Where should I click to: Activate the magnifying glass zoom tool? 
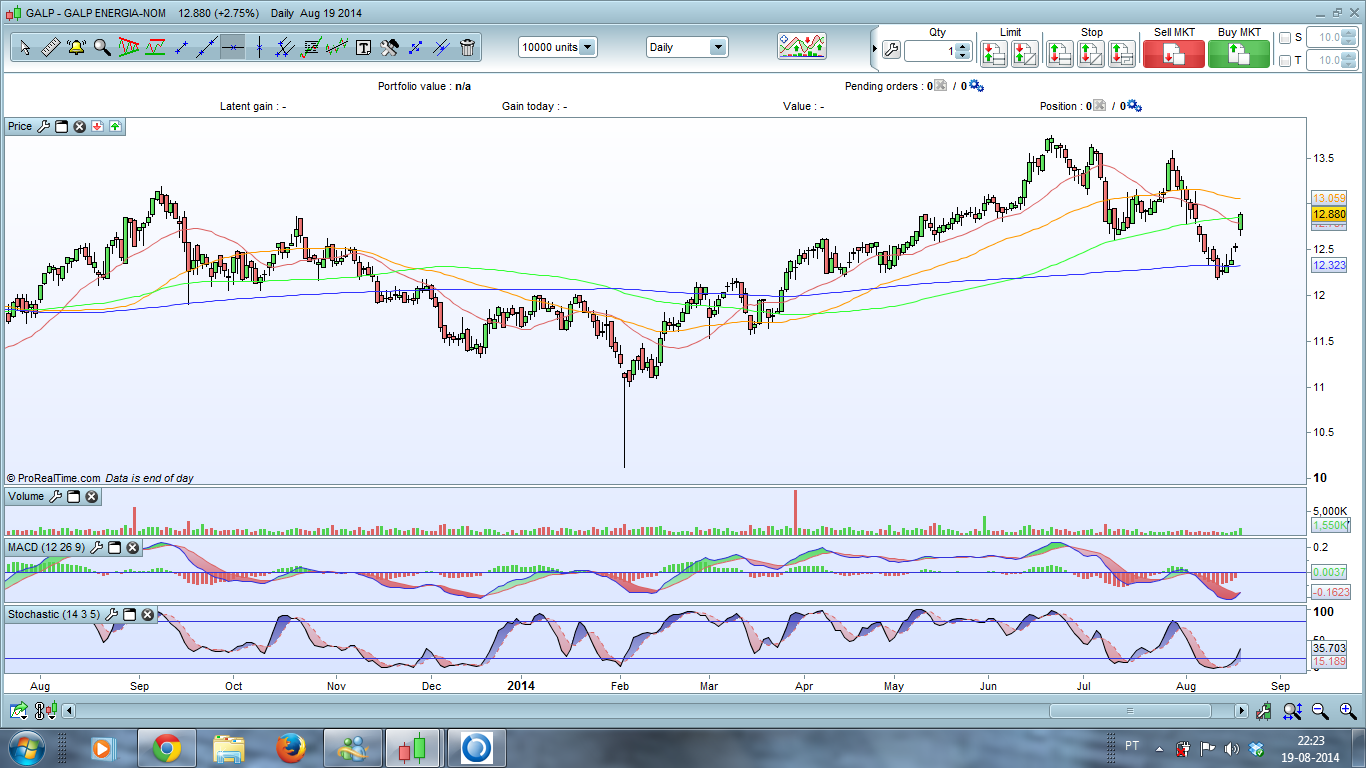pyautogui.click(x=102, y=47)
